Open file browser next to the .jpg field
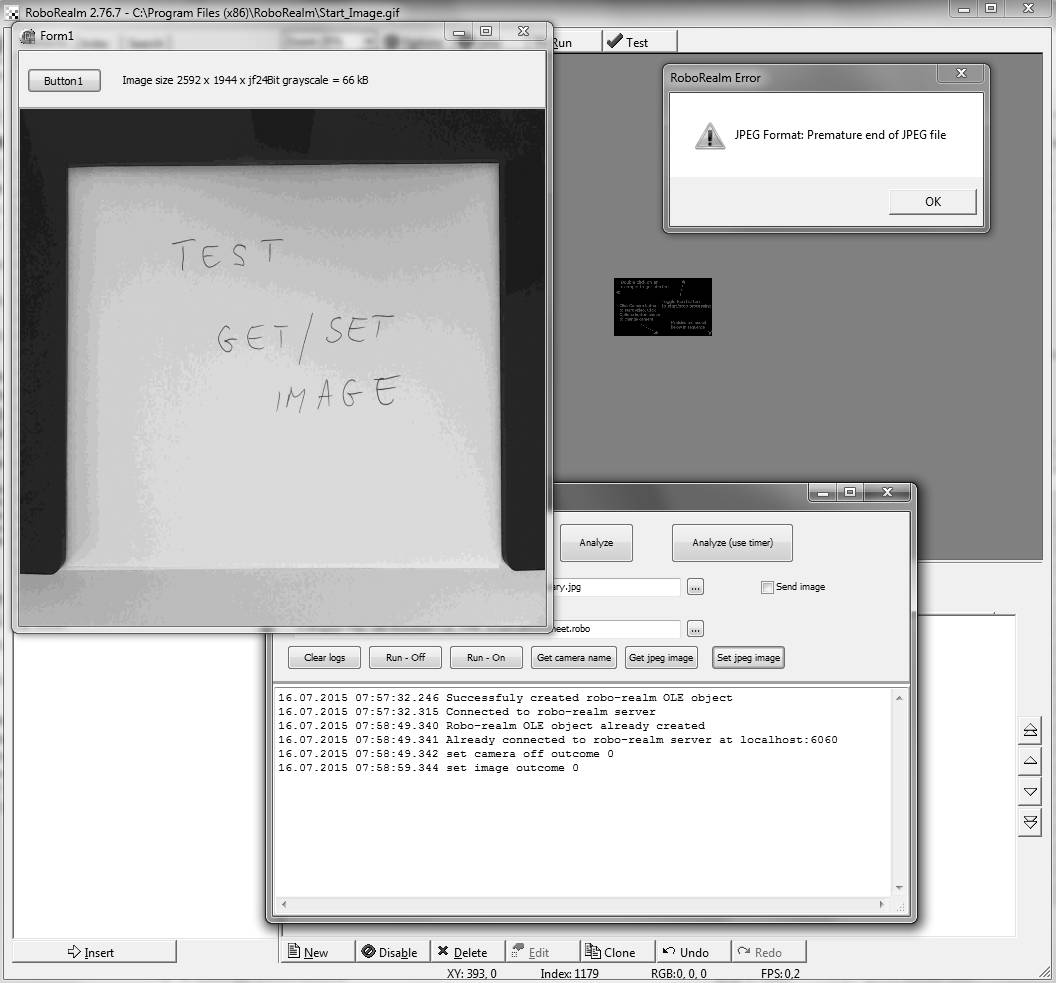Image resolution: width=1056 pixels, height=983 pixels. (x=695, y=587)
